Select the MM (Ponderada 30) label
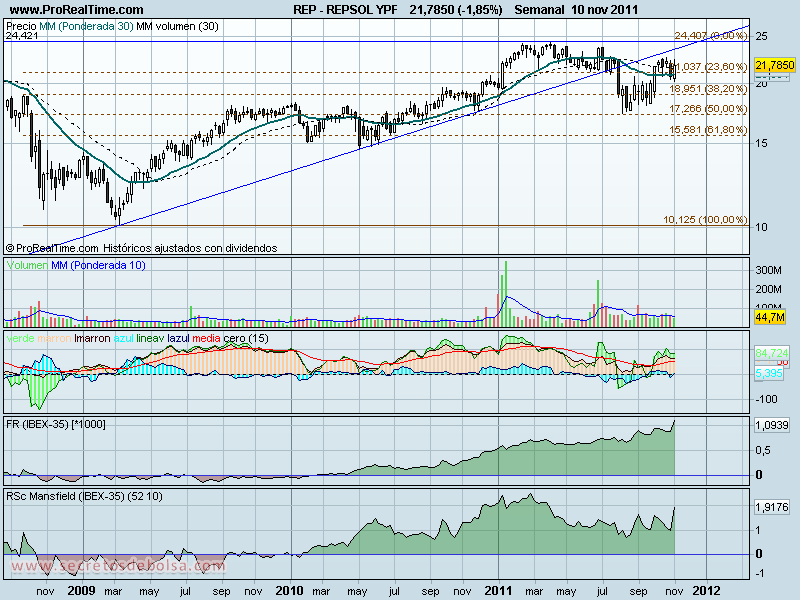Screen dimensions: 800x600 86,26
